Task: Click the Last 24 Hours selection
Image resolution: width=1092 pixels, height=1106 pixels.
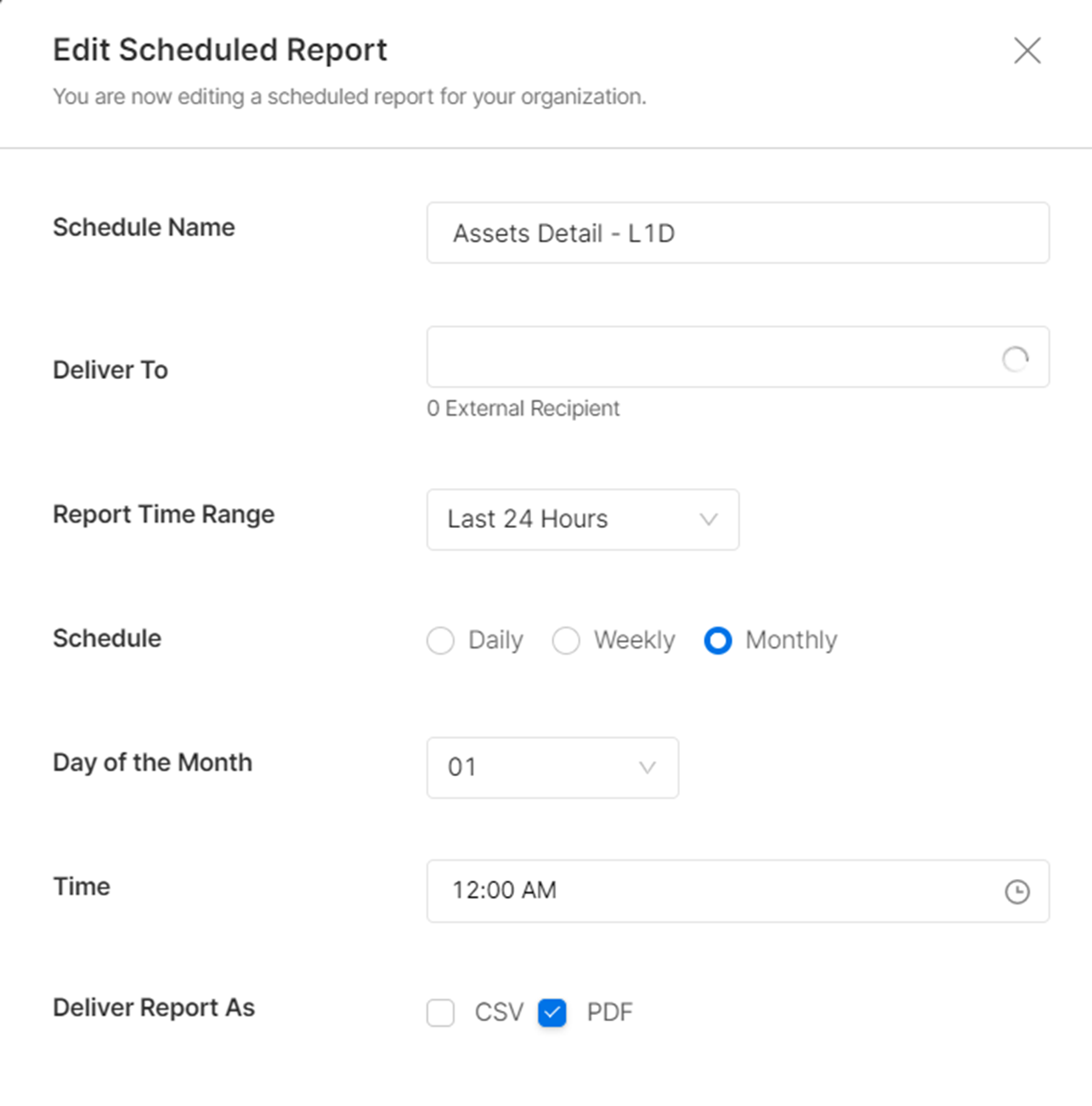Action: [527, 519]
